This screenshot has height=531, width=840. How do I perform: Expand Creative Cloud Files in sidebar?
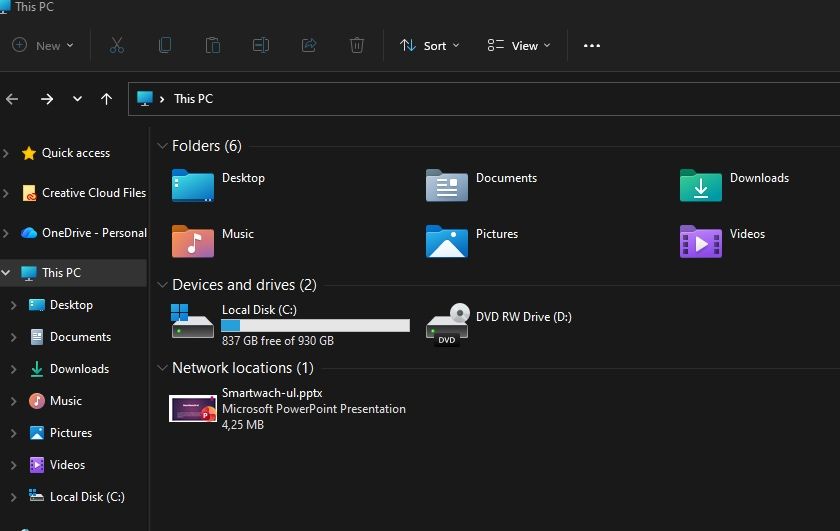click(6, 193)
